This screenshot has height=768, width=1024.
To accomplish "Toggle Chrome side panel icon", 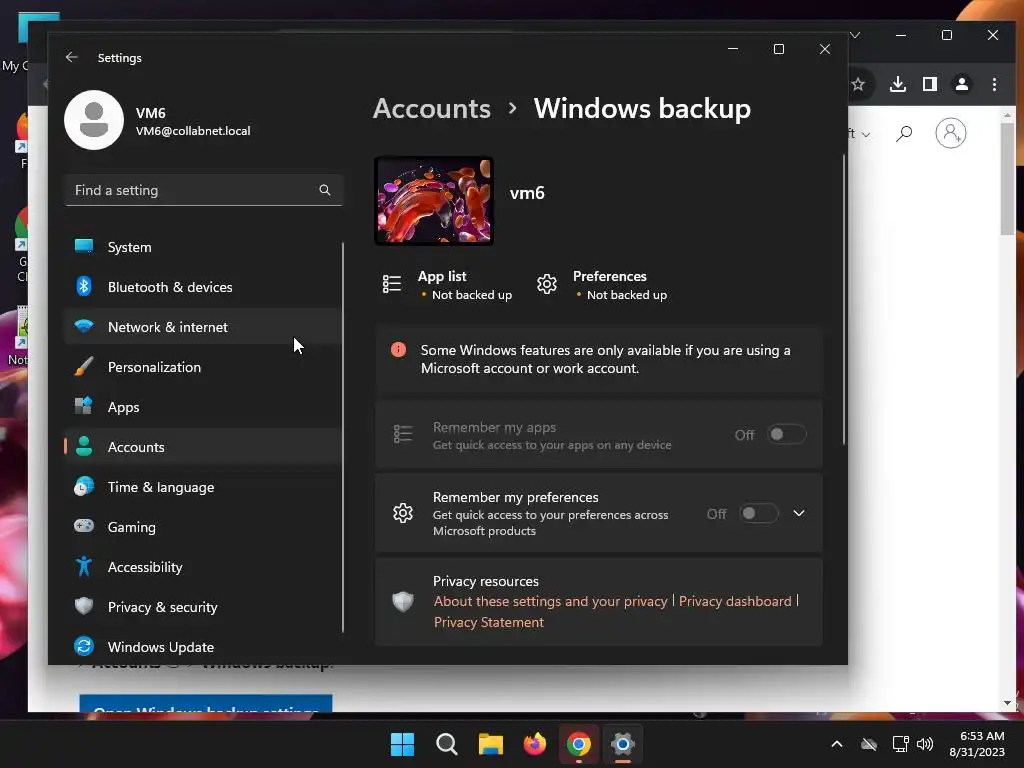I will [x=930, y=84].
